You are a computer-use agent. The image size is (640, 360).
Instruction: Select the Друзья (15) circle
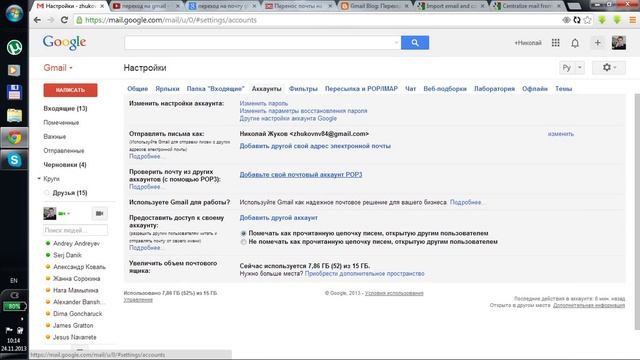tap(70, 193)
